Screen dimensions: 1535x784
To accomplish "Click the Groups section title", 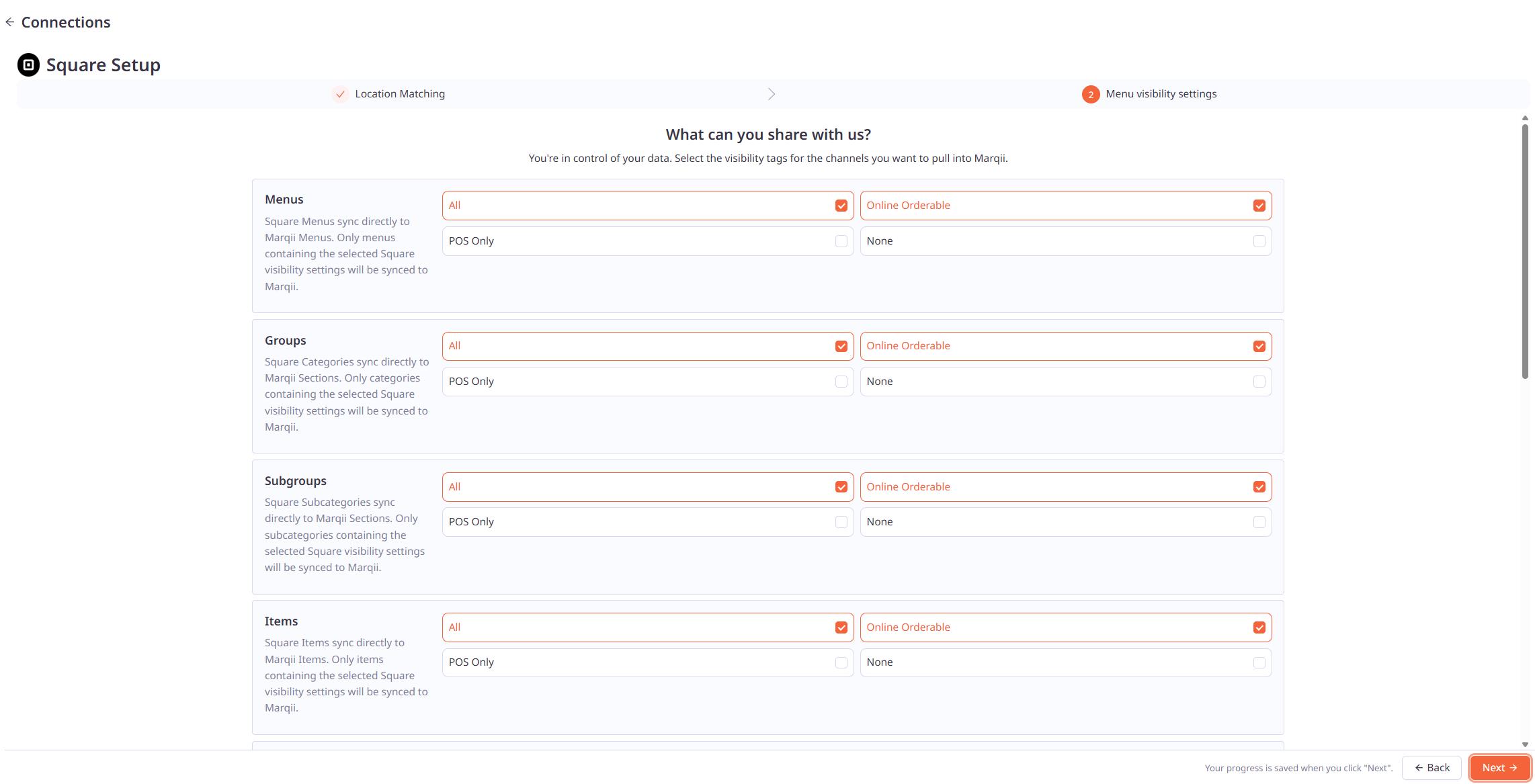I will [286, 341].
